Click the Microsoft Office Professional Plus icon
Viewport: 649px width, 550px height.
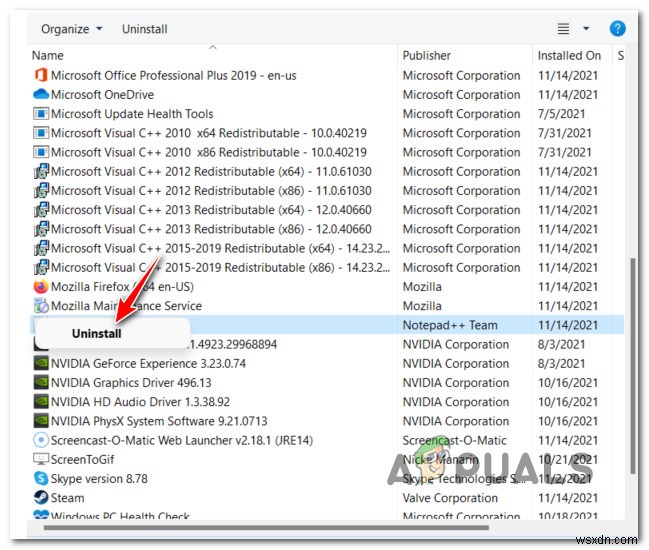(x=41, y=75)
